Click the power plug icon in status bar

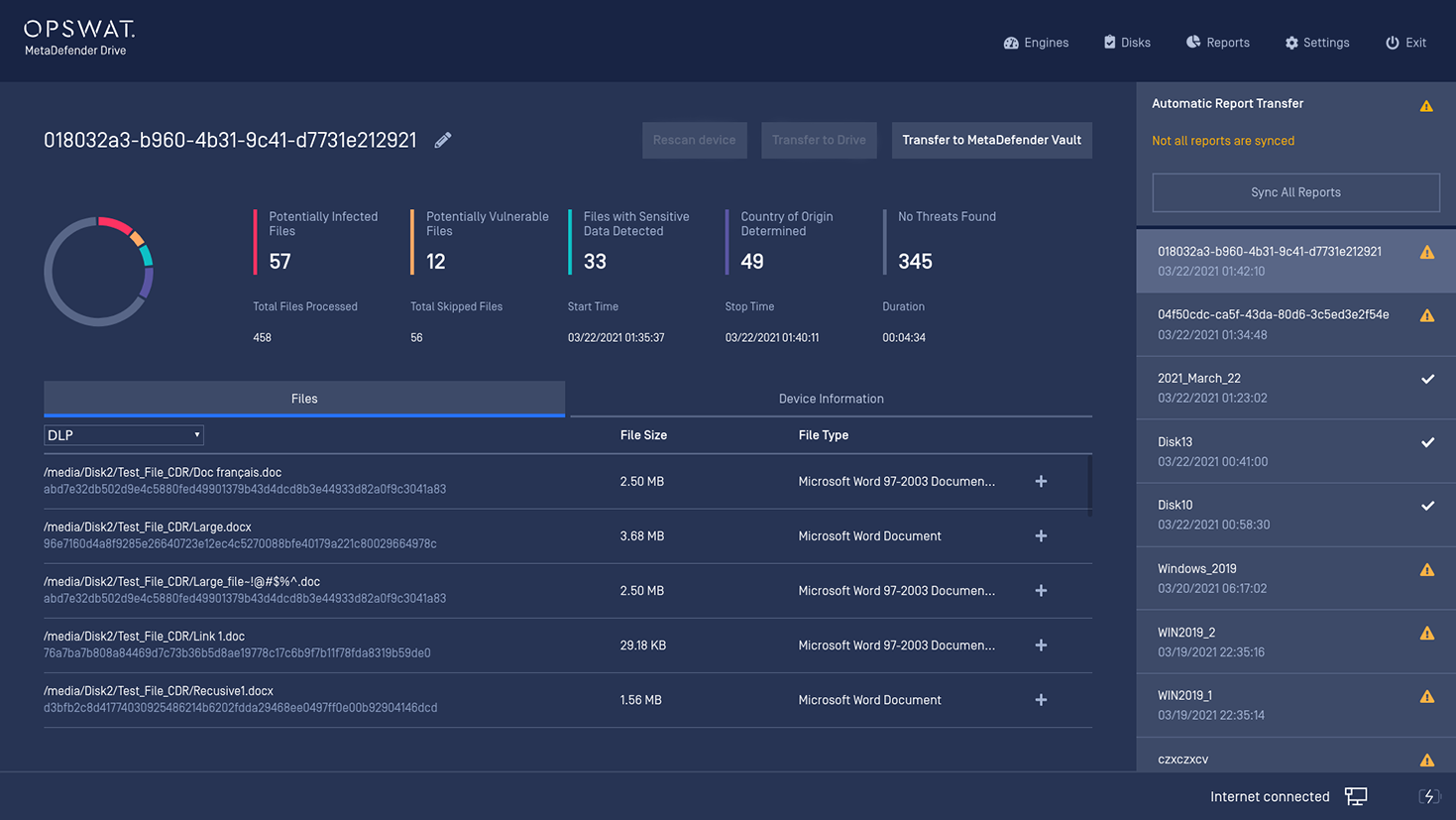point(1428,796)
